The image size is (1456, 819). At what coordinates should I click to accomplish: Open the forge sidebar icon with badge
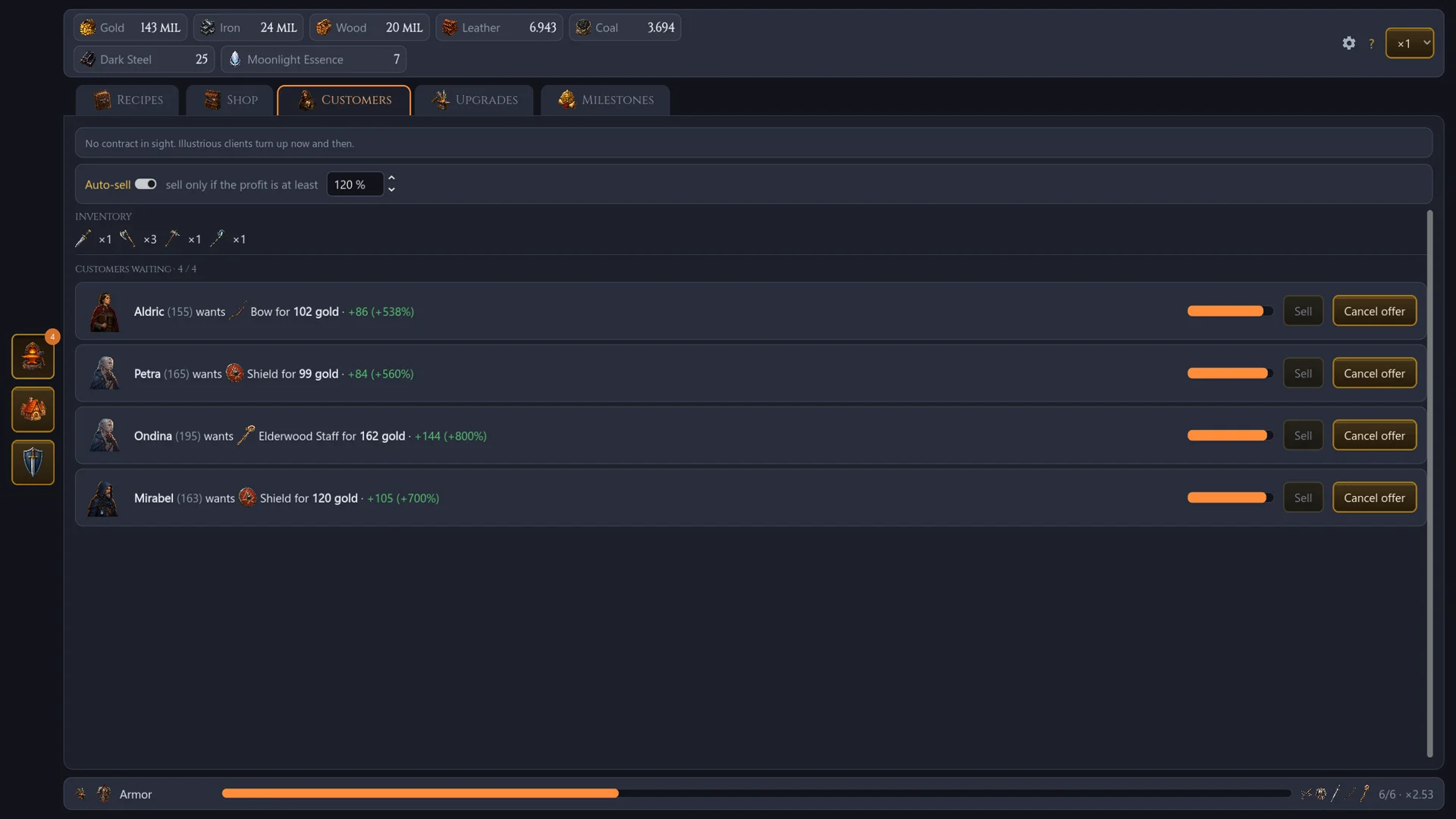[x=33, y=356]
